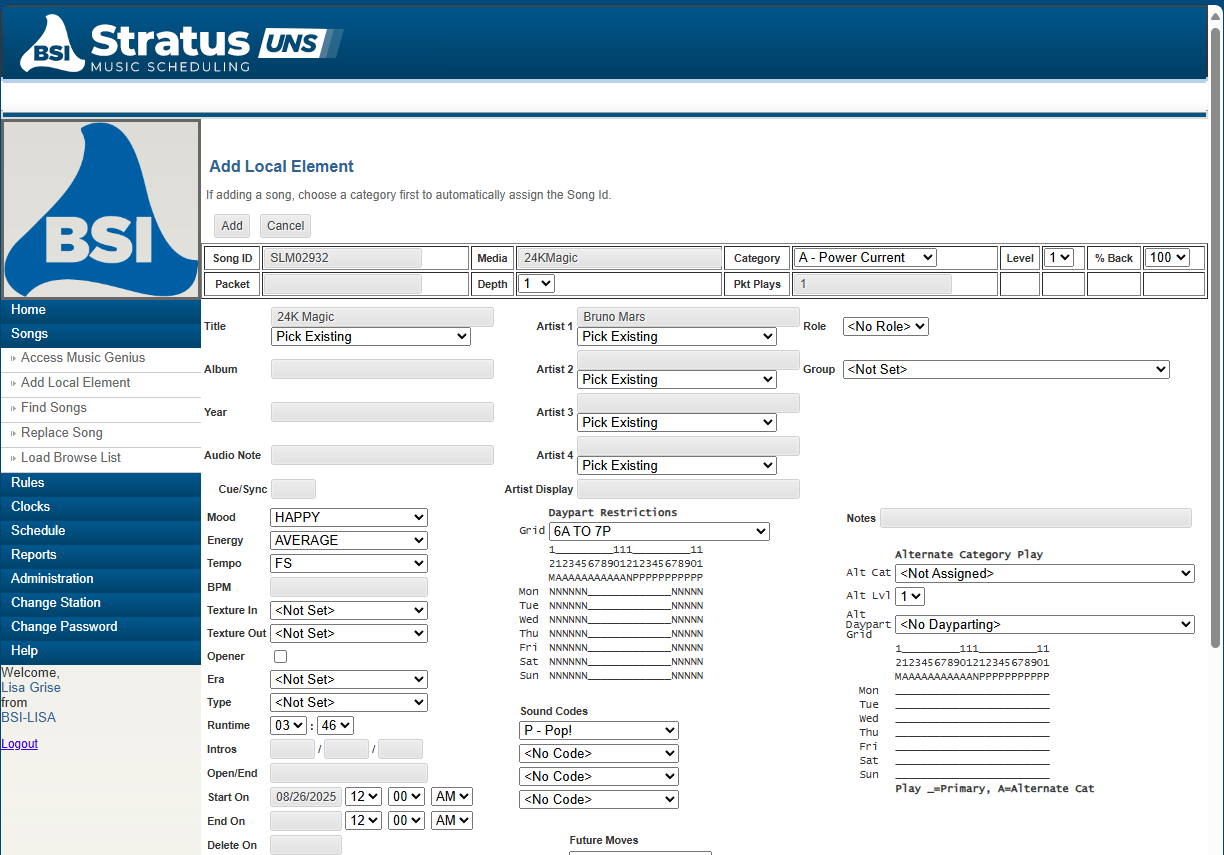Image resolution: width=1224 pixels, height=855 pixels.
Task: Open the Texture In dropdown
Action: pyautogui.click(x=349, y=610)
